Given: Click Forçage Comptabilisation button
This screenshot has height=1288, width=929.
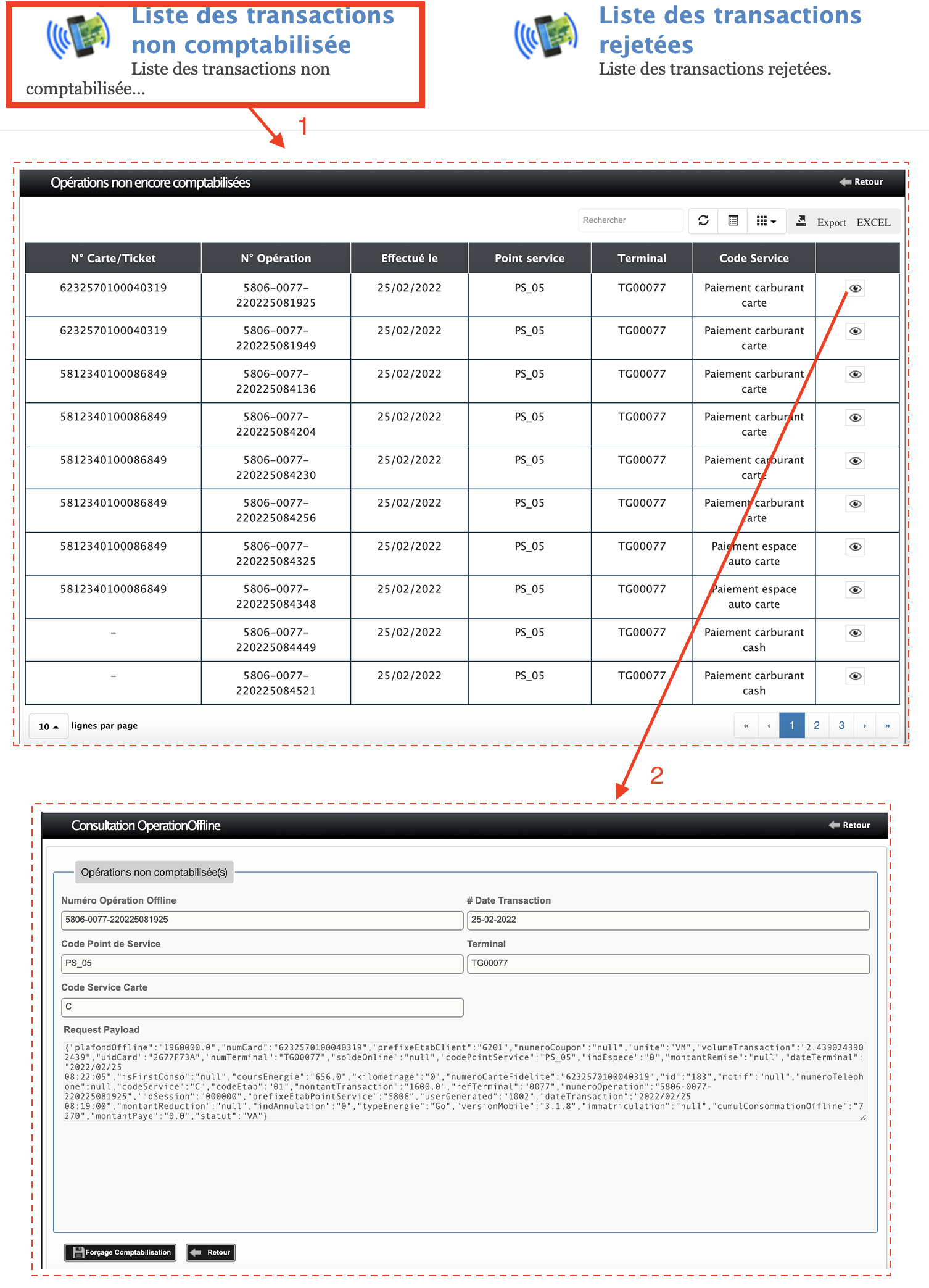Looking at the screenshot, I should pos(121,1252).
